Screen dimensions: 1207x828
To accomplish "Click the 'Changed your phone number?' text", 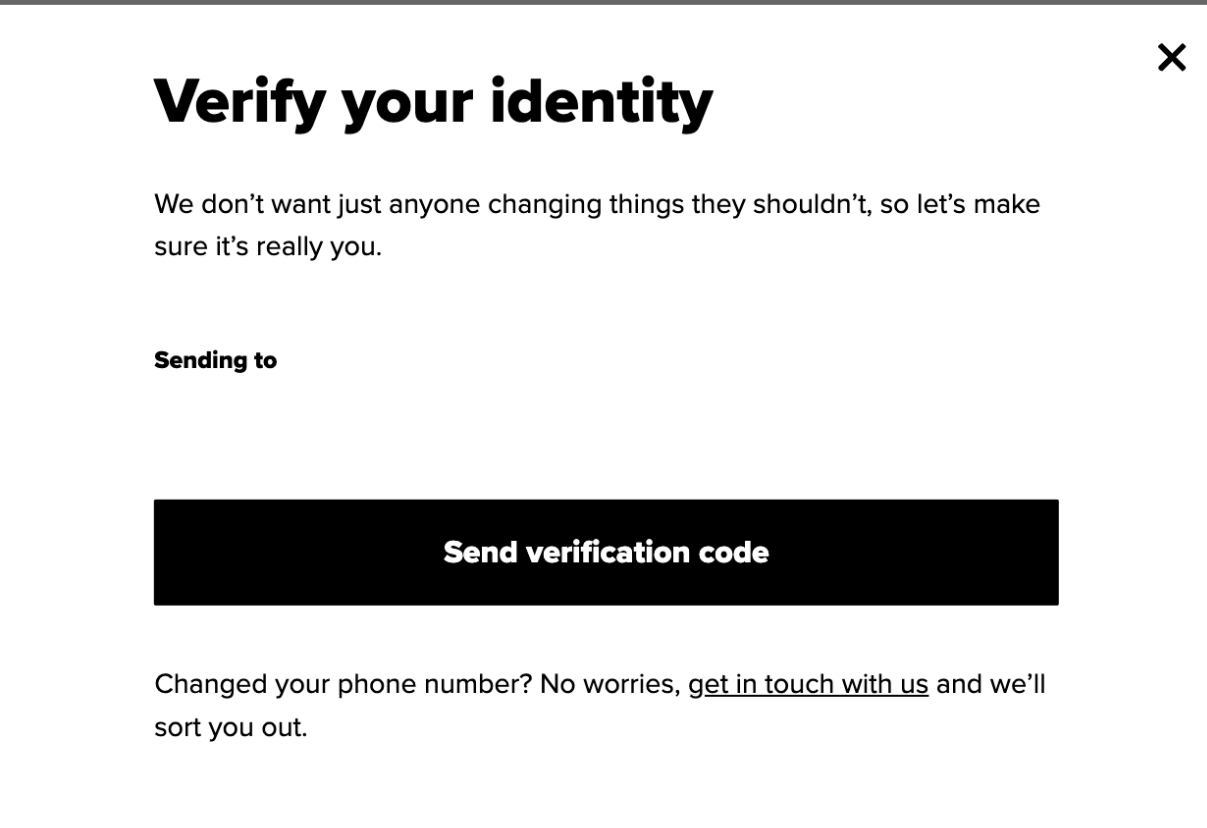I will tap(343, 685).
